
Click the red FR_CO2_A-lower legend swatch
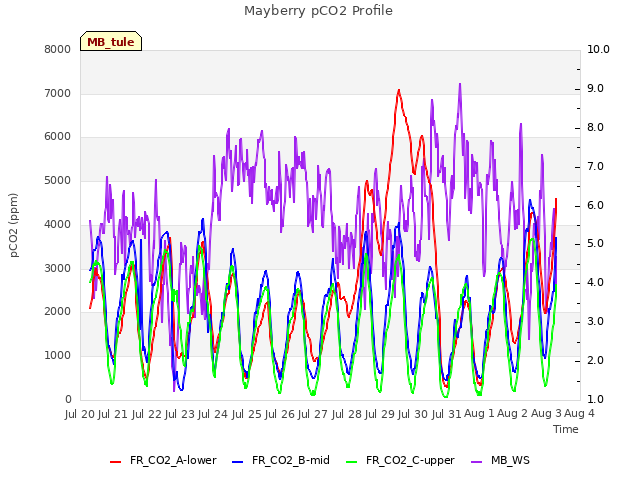116,462
